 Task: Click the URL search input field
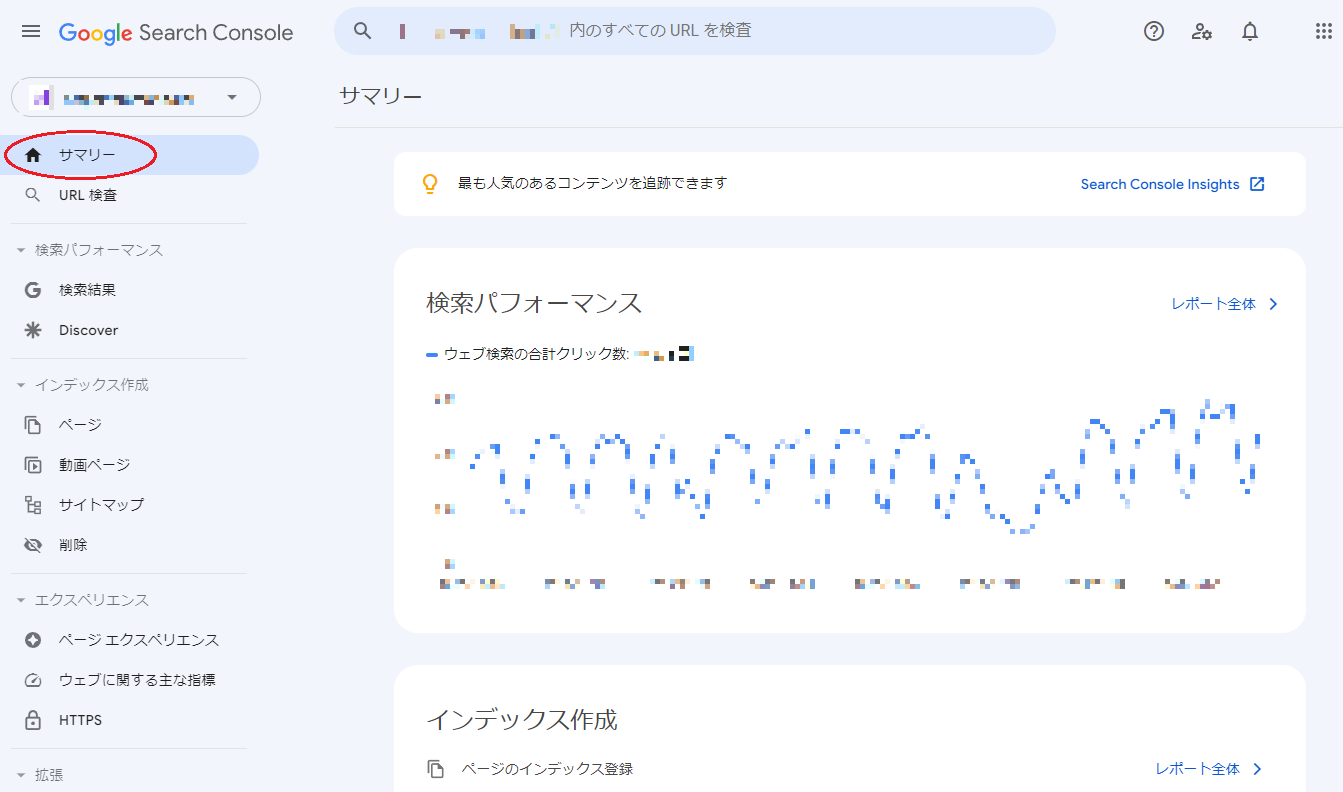pyautogui.click(x=700, y=31)
